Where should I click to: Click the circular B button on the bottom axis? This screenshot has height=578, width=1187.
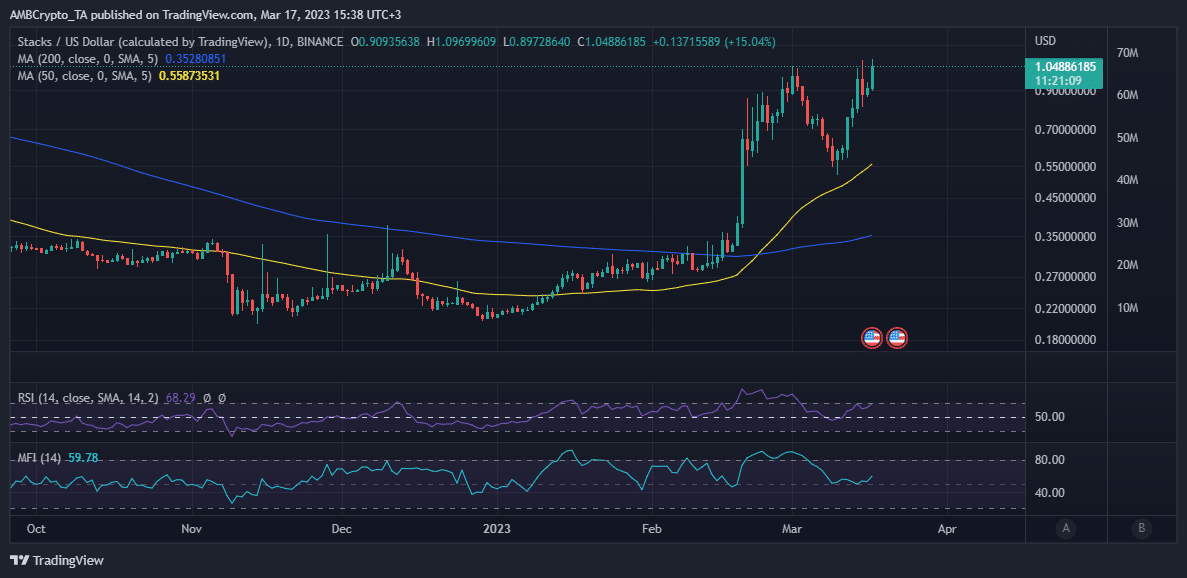pos(1141,529)
